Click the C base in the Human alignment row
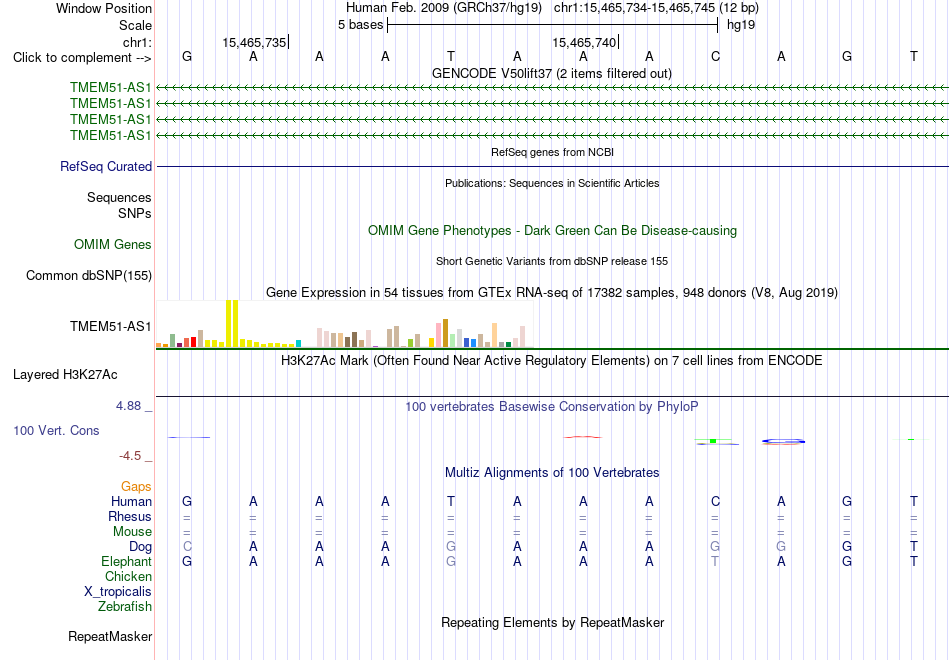950x660 pixels. pyautogui.click(x=716, y=501)
